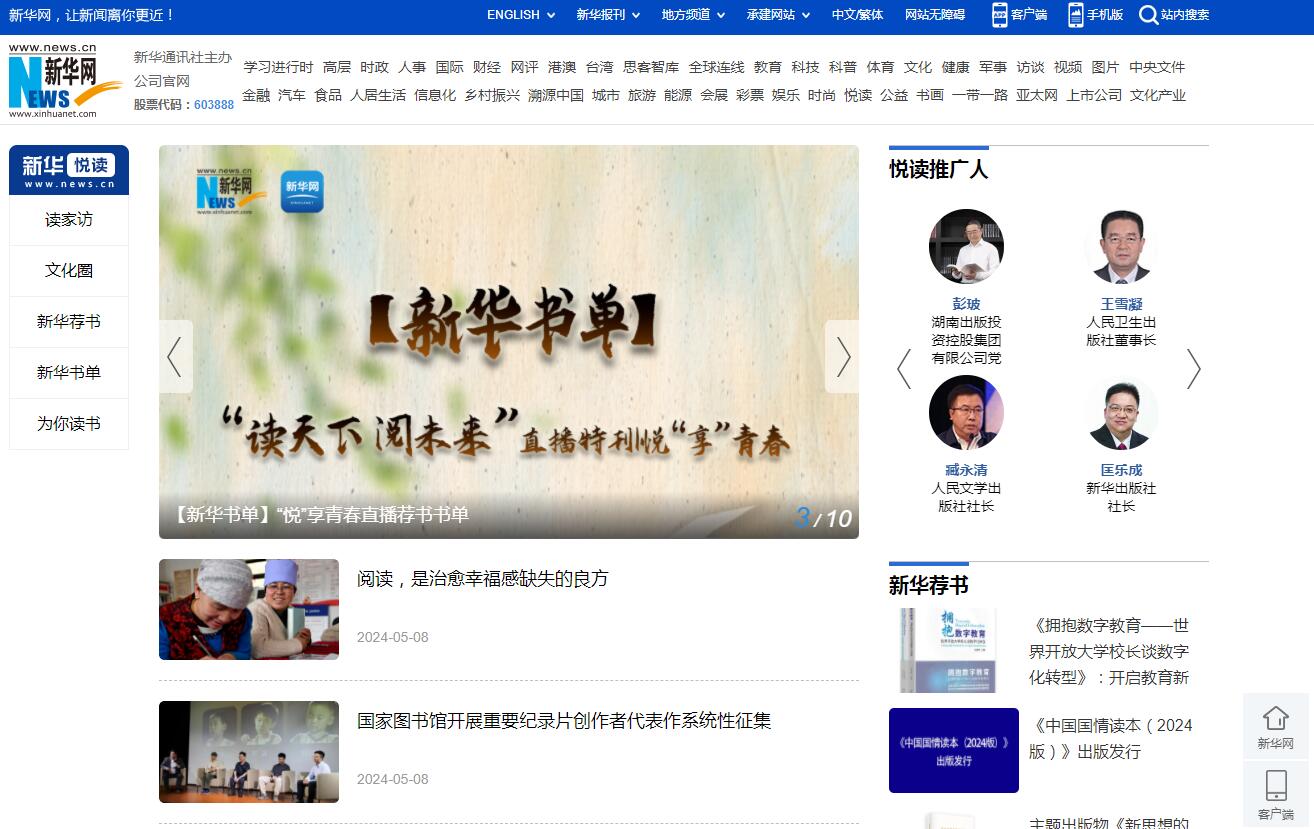
Task: Click the 站内搜索 magnifier icon
Action: click(x=1148, y=15)
